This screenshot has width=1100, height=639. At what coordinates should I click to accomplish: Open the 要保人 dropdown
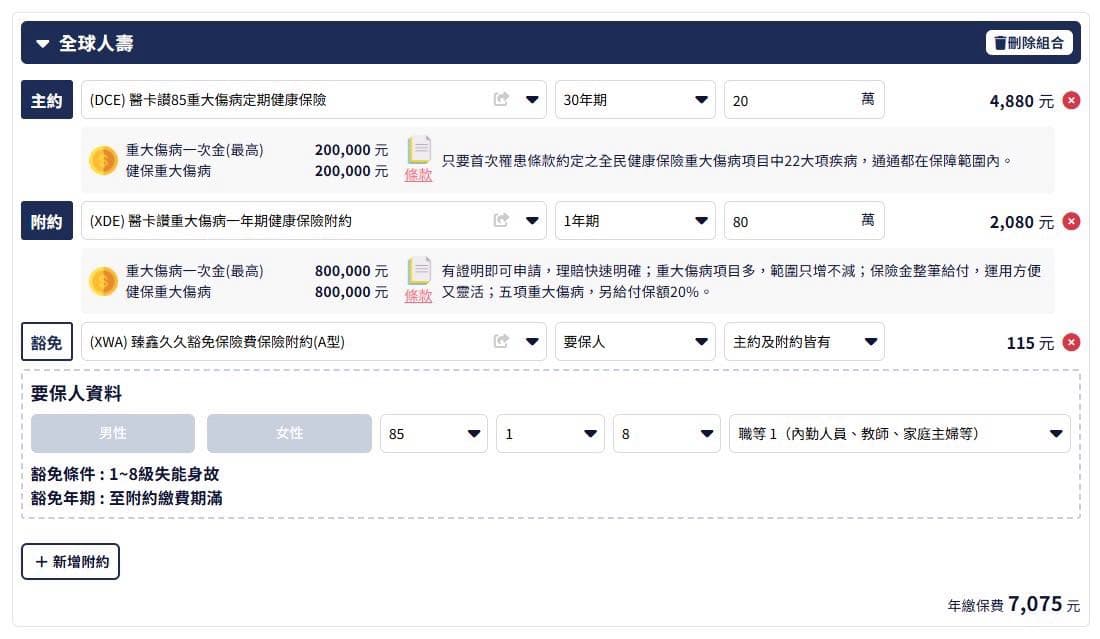635,342
